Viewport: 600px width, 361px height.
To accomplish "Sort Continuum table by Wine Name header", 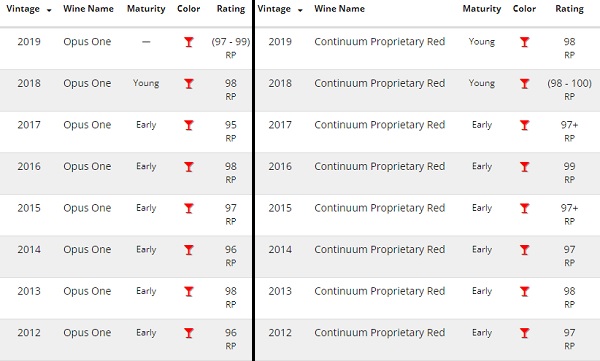I will click(x=339, y=9).
